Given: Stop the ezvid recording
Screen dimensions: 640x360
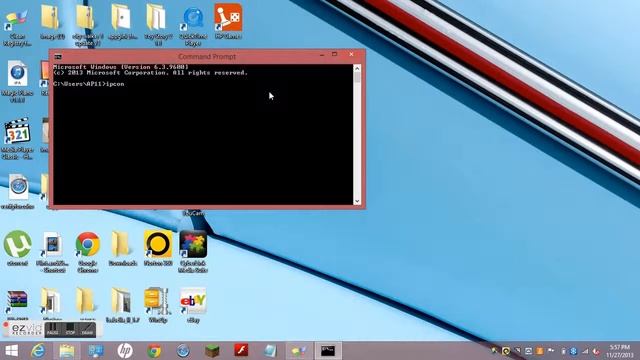Looking at the screenshot, I should 70,329.
